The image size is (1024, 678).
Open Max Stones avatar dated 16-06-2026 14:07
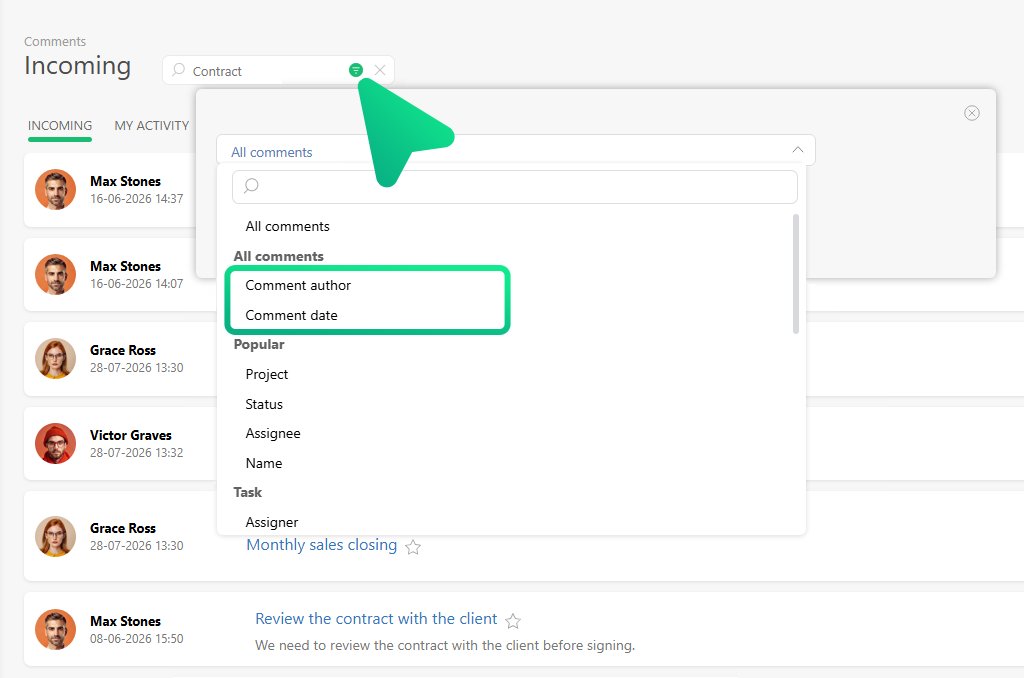coord(56,274)
